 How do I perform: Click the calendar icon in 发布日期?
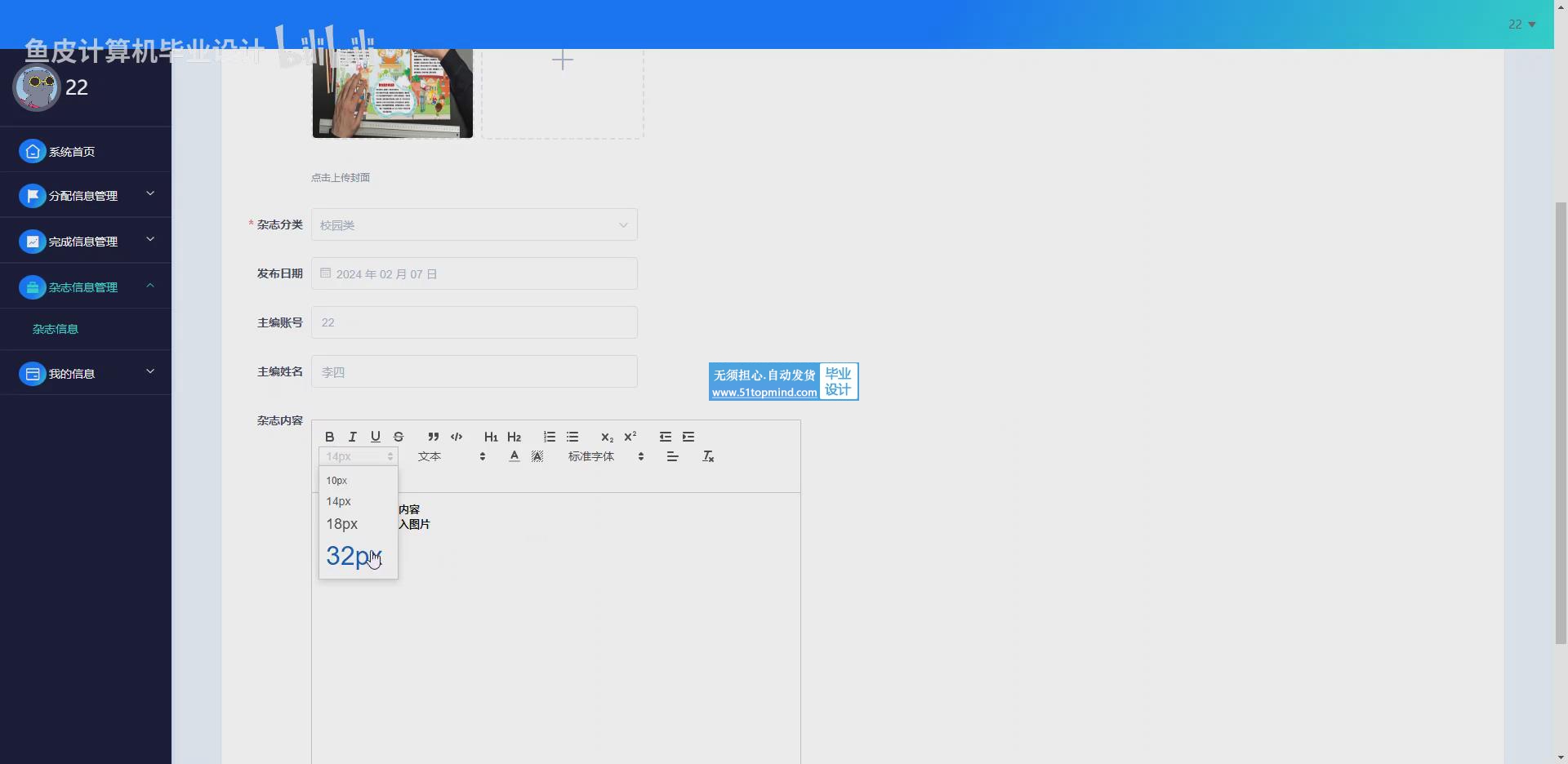coord(326,273)
